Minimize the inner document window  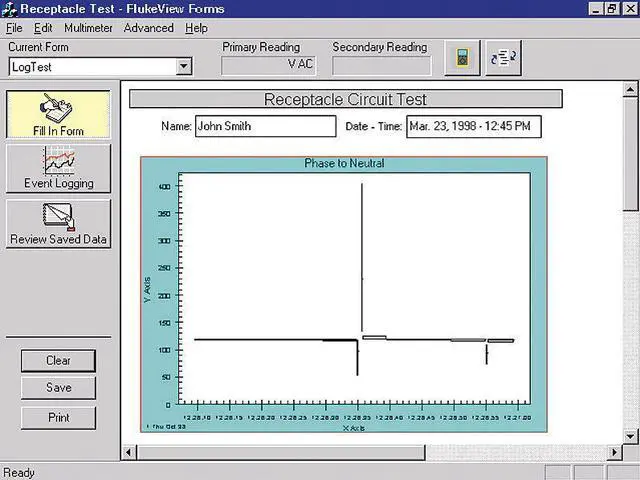595,9
